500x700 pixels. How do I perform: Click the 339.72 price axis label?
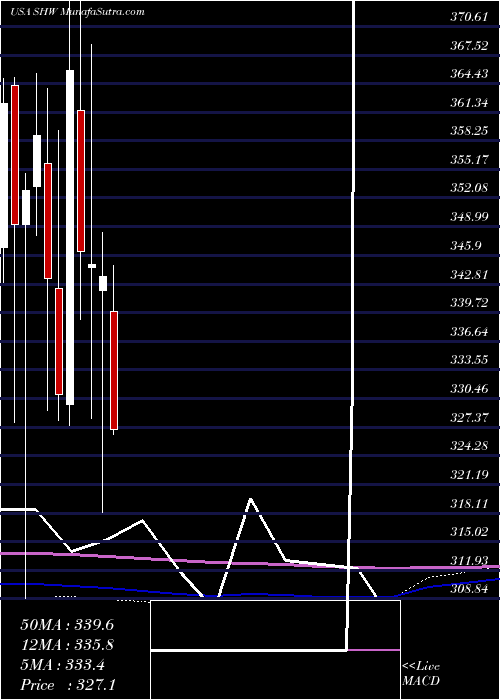[x=470, y=304]
